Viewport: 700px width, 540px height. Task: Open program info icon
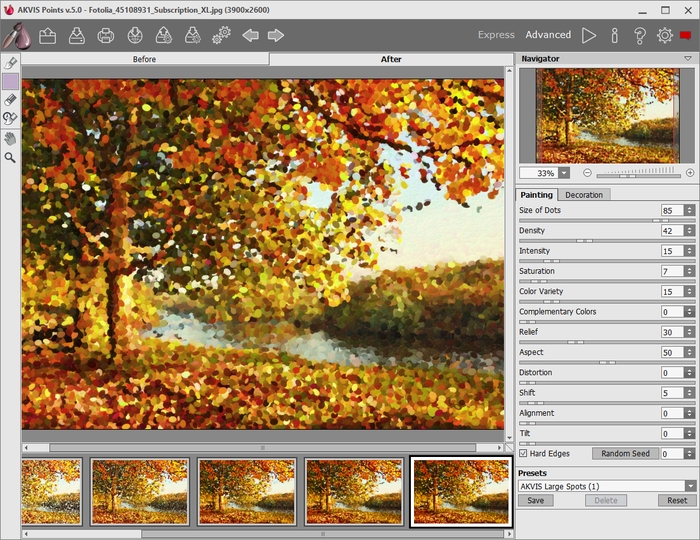pos(615,35)
